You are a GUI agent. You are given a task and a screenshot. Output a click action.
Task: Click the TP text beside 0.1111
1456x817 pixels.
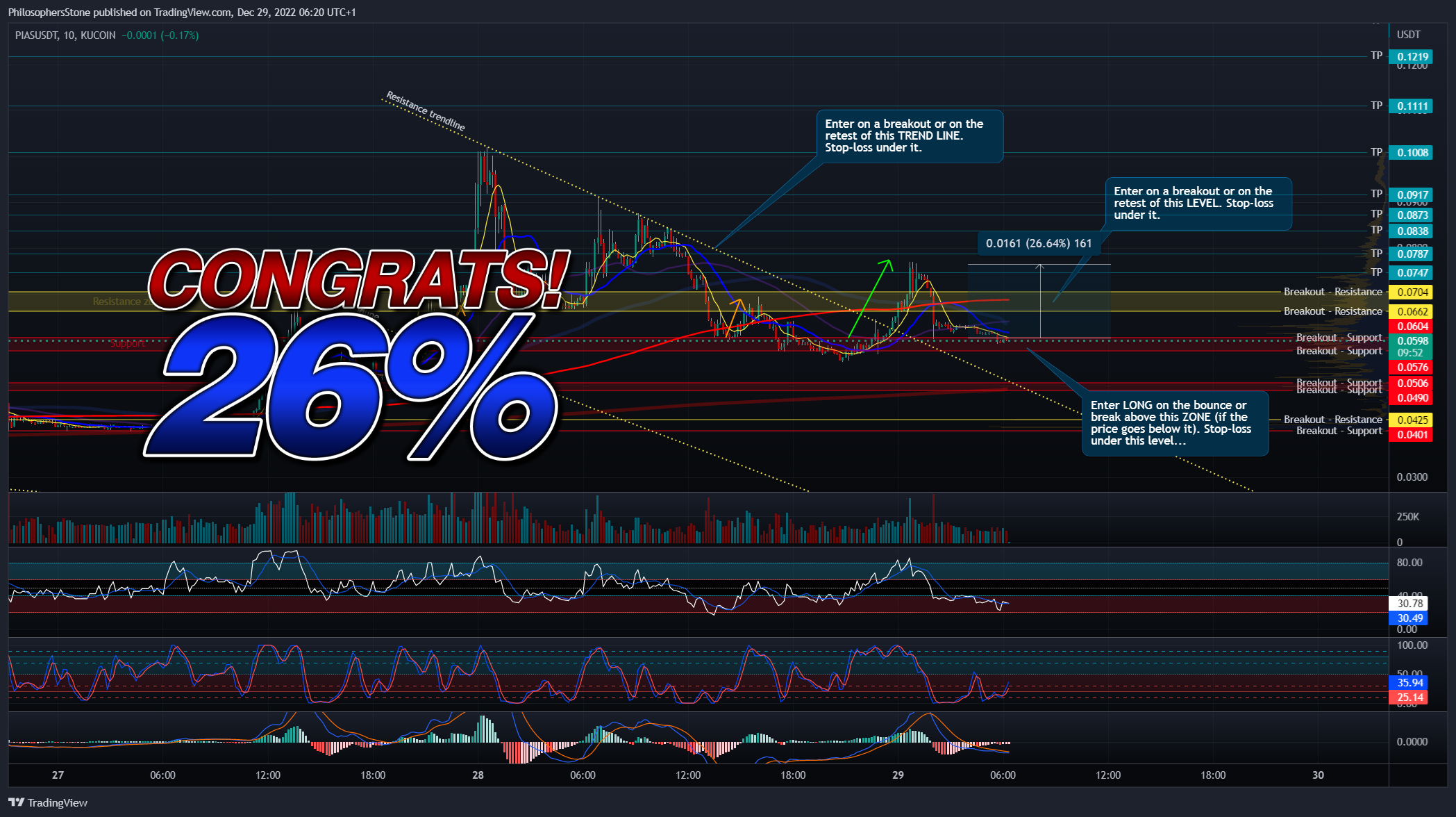point(1376,106)
